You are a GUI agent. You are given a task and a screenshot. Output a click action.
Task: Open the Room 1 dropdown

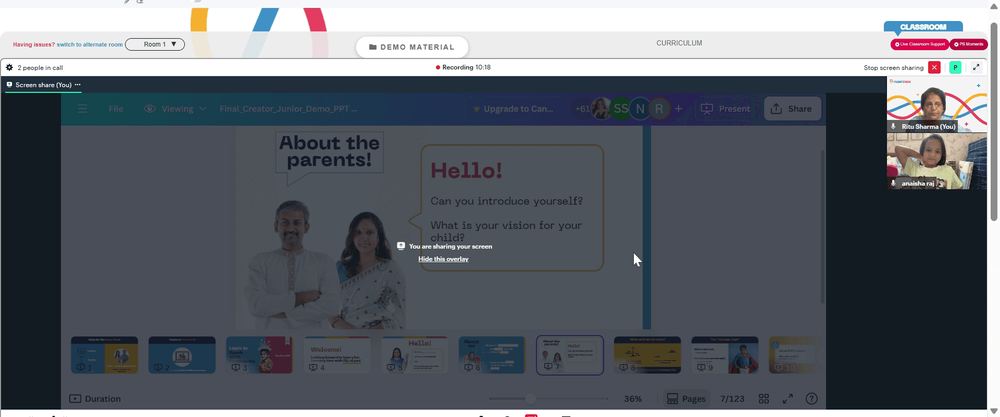click(155, 45)
